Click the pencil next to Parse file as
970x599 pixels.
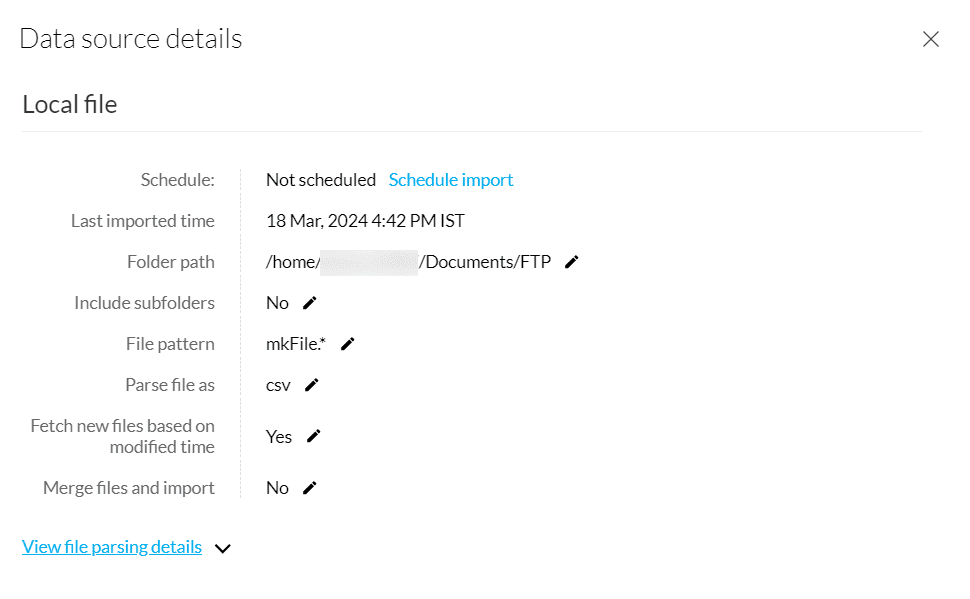[x=312, y=385]
